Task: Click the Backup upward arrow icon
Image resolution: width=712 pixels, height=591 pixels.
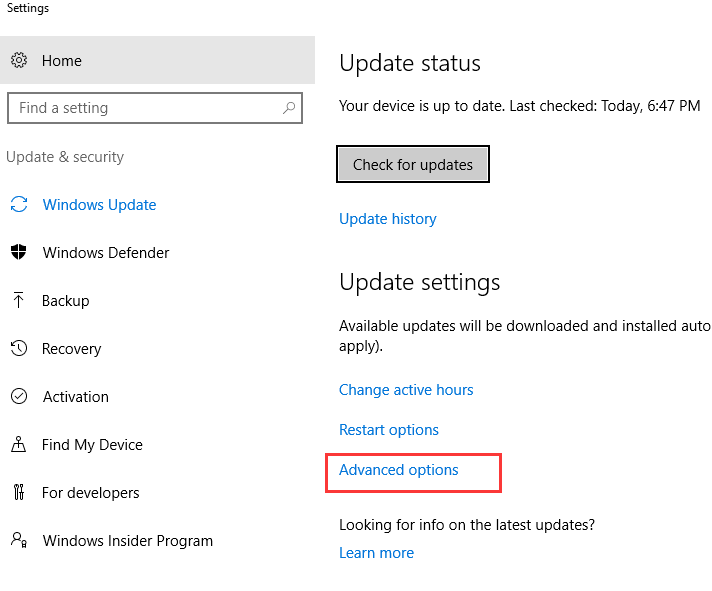Action: pyautogui.click(x=19, y=301)
